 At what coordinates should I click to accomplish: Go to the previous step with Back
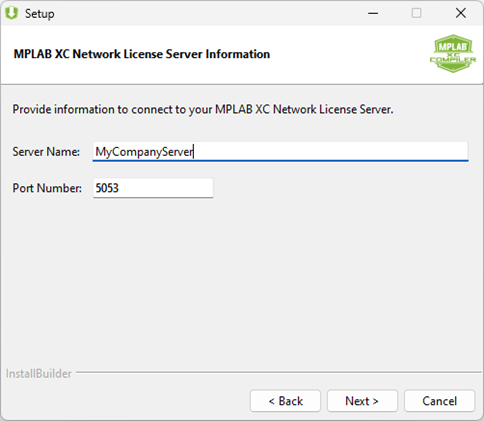285,401
